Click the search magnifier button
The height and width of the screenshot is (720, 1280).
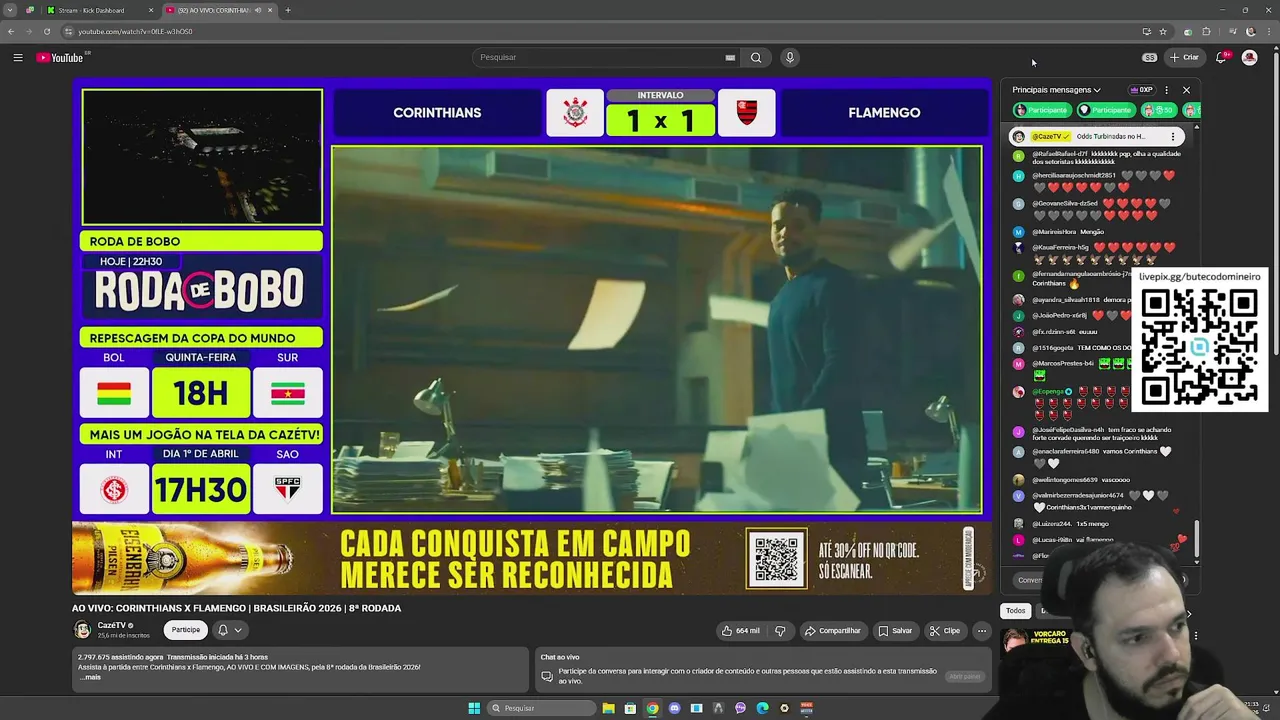pos(756,57)
